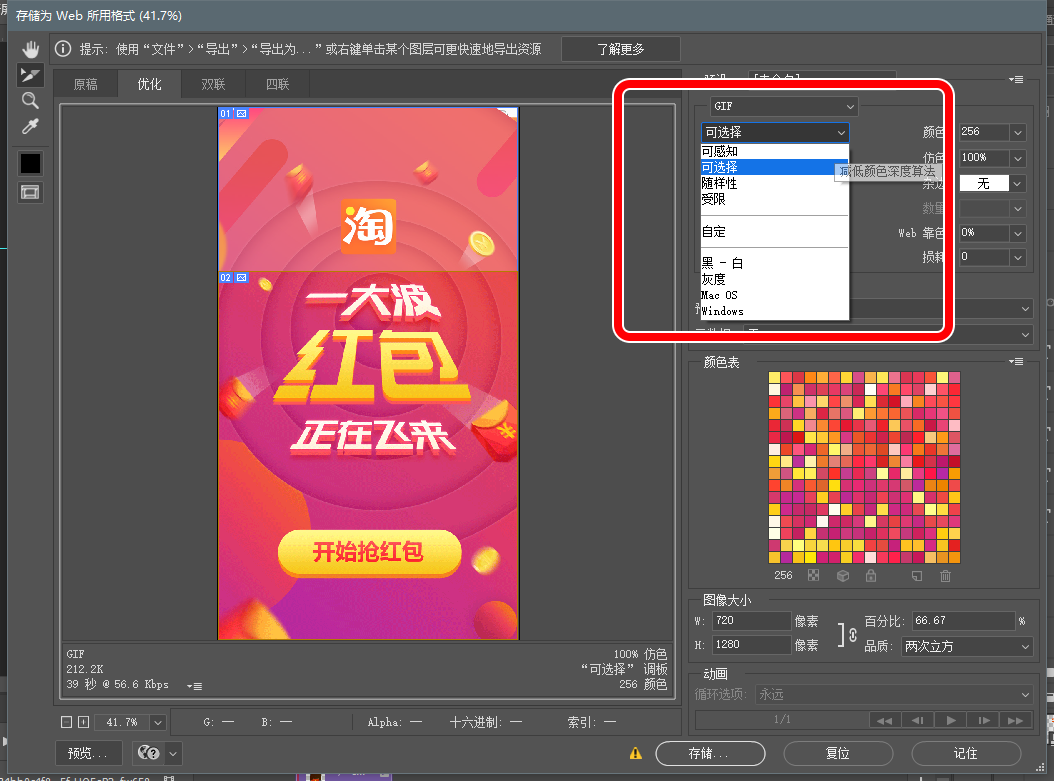Viewport: 1054px width, 781px height.
Task: Click the 记住 button
Action: coord(966,753)
